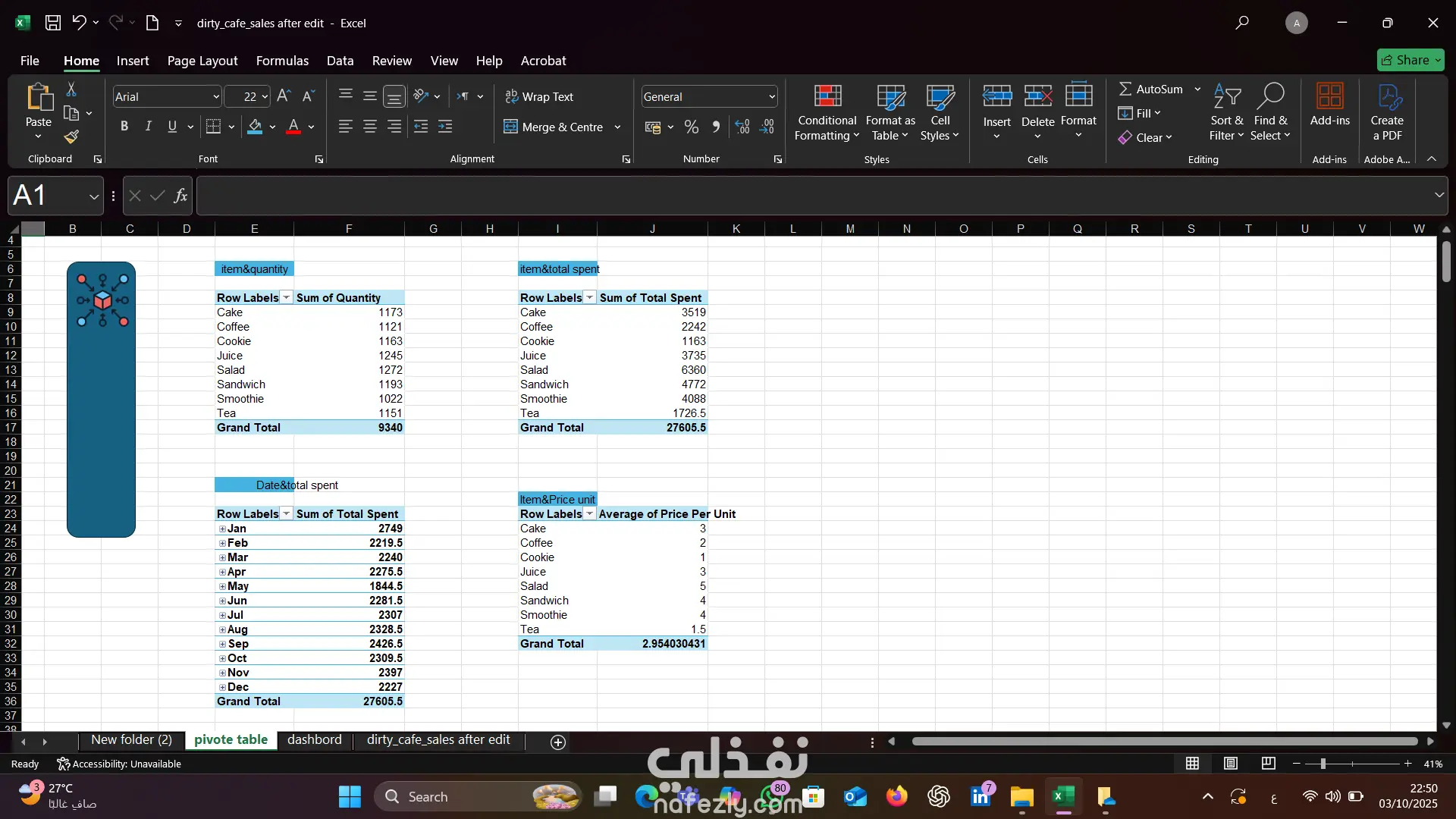The image size is (1456, 819).
Task: Toggle Italic formatting
Action: [x=149, y=127]
